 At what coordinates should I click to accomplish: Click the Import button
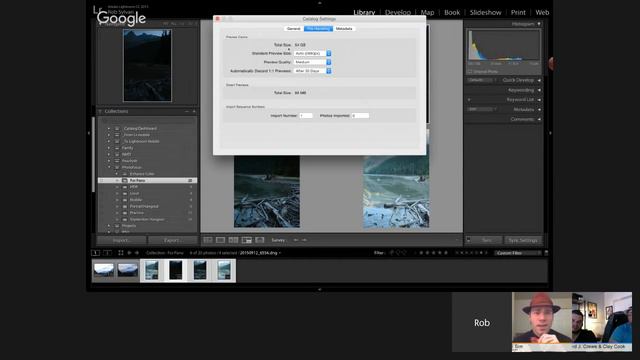(x=121, y=240)
